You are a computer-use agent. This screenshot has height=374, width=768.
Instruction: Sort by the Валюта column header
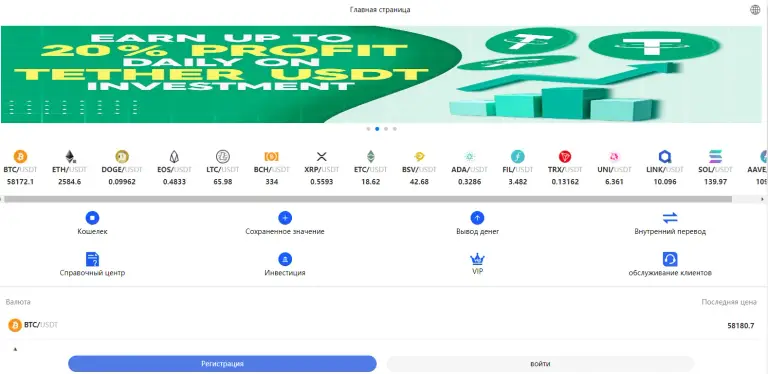pos(18,302)
